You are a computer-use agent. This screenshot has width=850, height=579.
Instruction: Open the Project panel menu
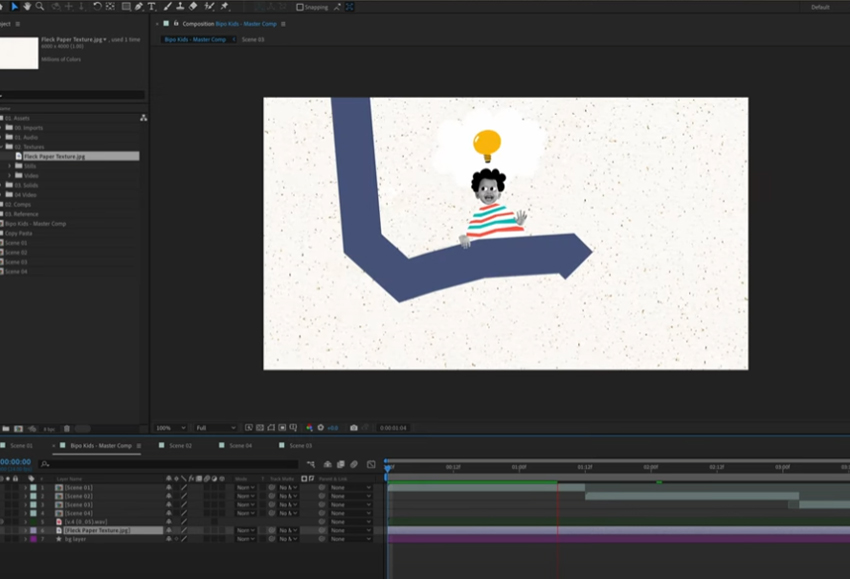pyautogui.click(x=17, y=24)
